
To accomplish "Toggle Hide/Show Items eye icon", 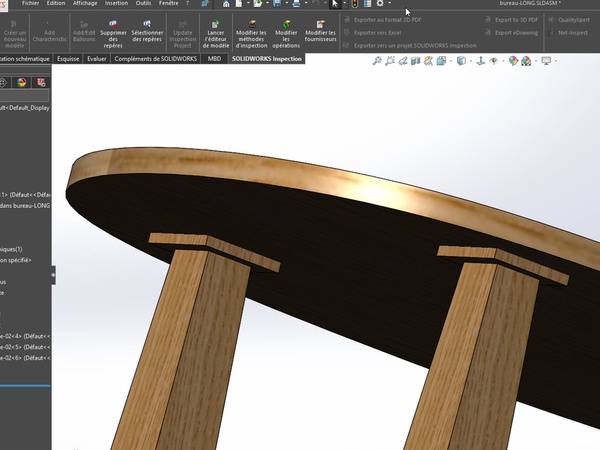I will click(496, 61).
